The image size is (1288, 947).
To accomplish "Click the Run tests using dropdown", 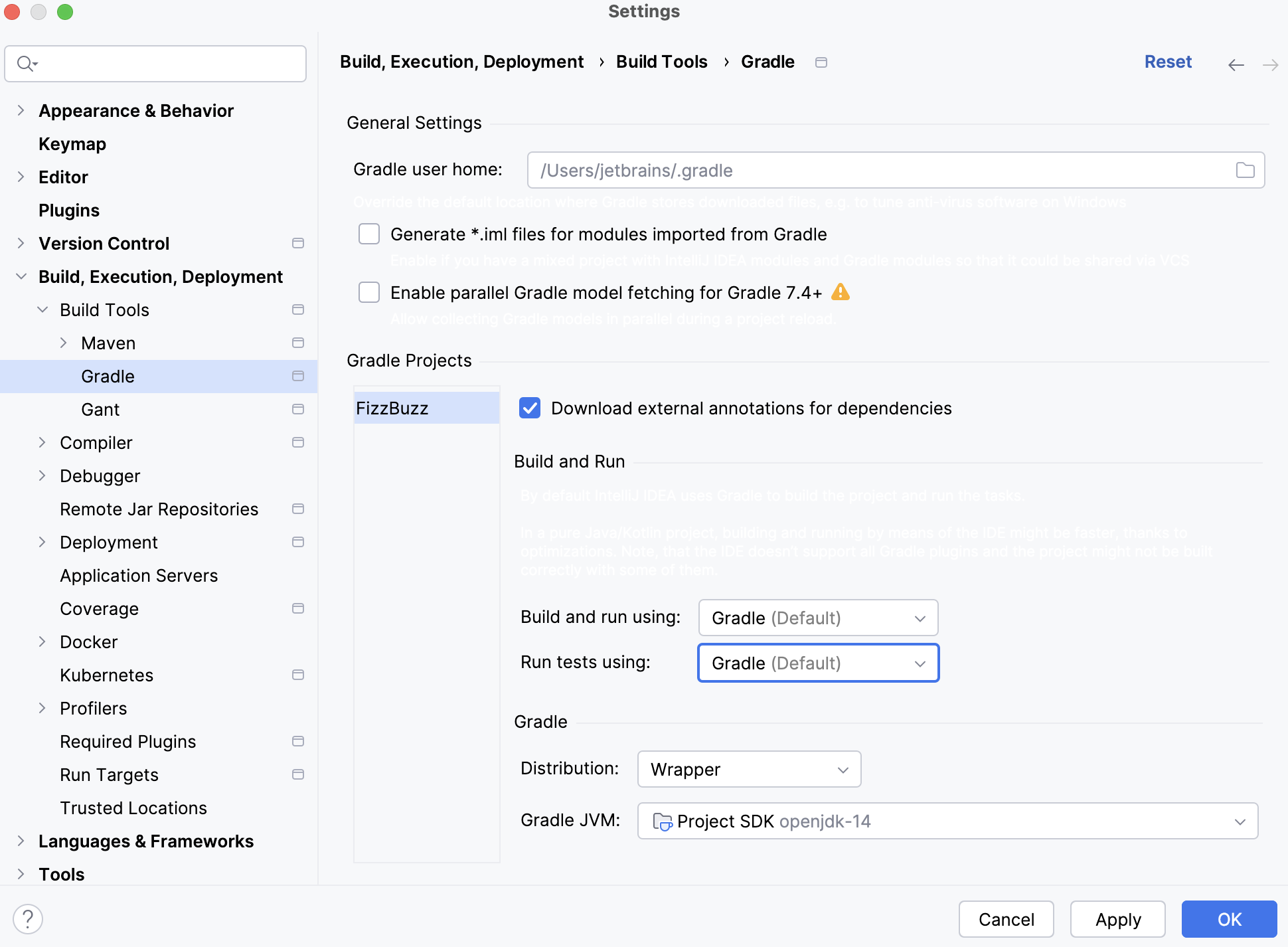I will pos(817,663).
